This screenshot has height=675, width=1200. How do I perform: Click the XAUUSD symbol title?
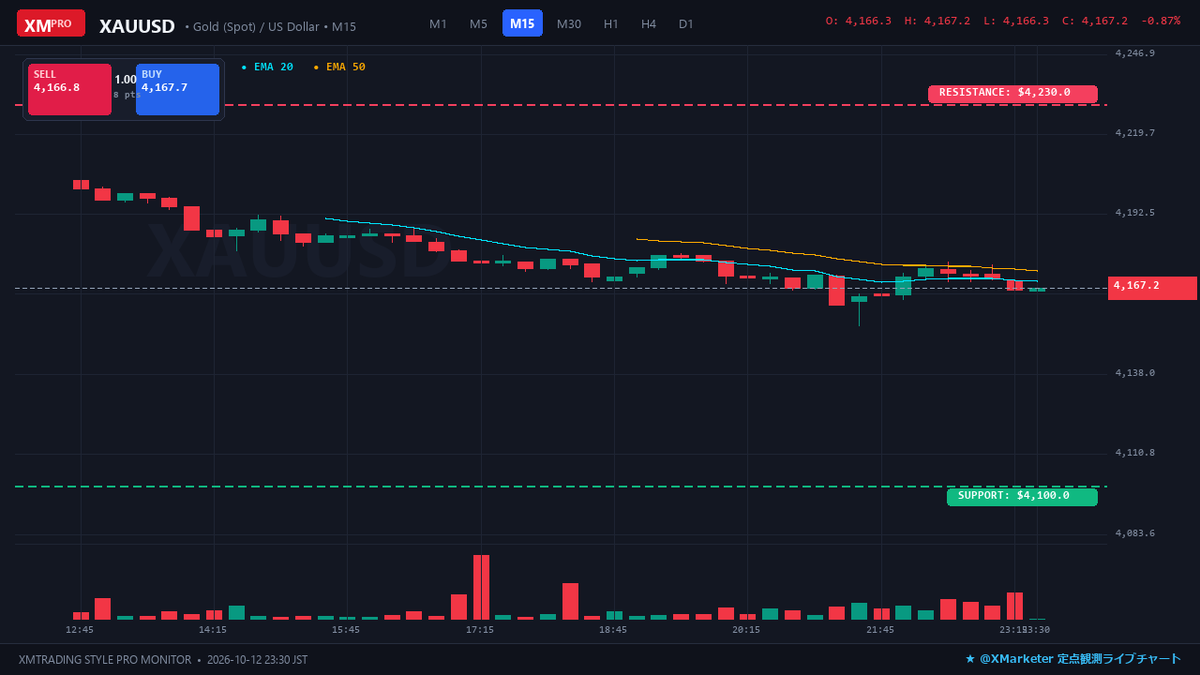pos(137,26)
